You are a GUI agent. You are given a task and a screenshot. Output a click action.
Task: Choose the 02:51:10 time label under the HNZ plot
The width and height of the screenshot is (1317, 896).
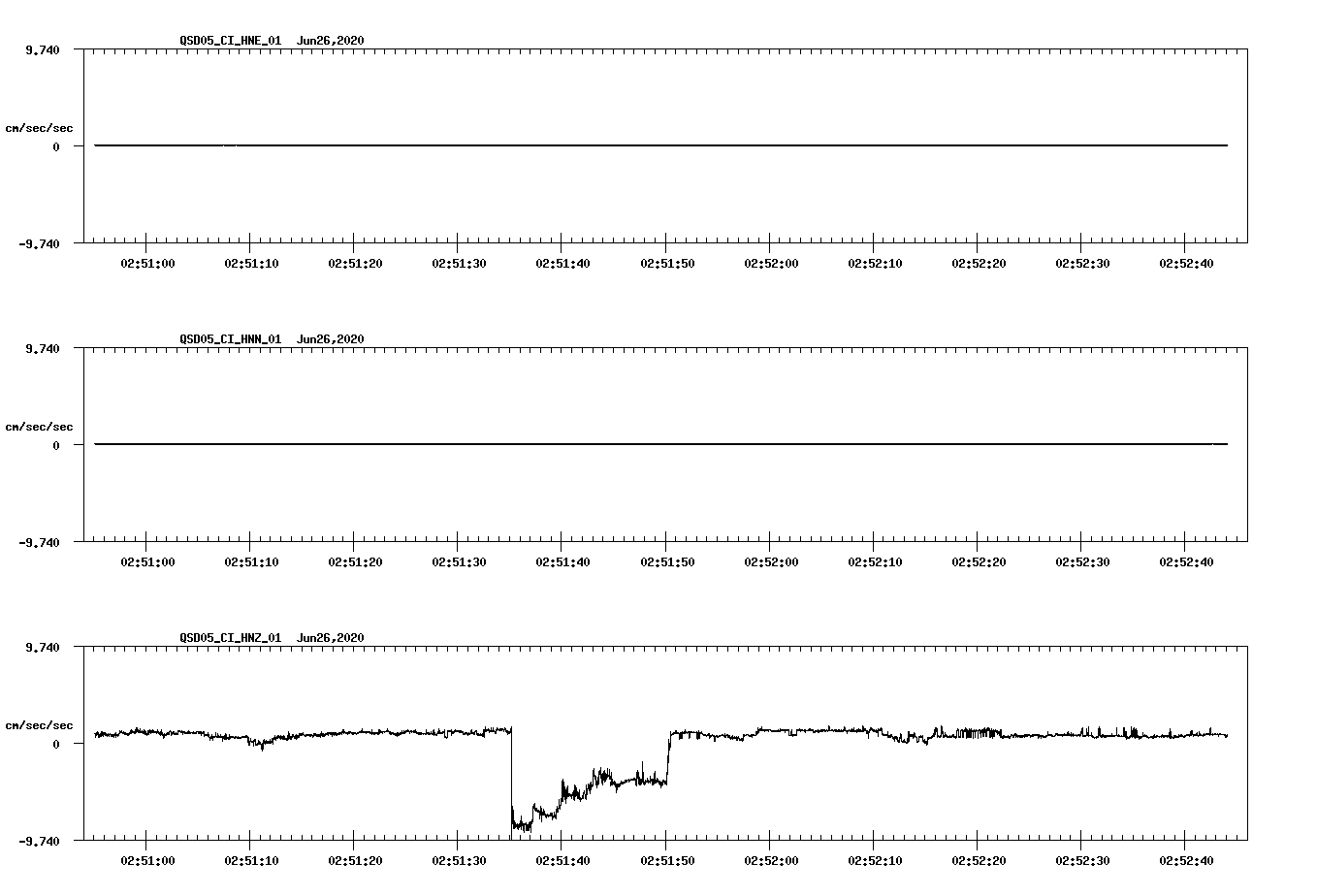pyautogui.click(x=251, y=860)
